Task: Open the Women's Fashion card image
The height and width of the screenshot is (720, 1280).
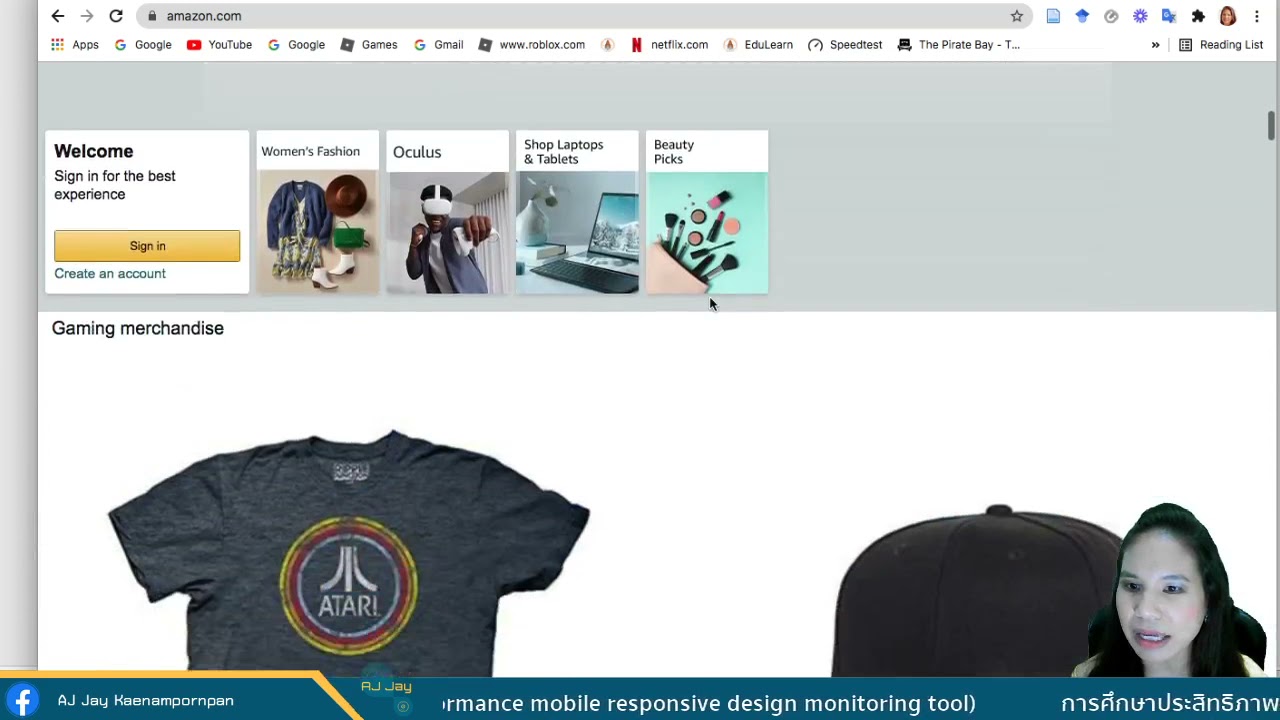Action: point(318,232)
